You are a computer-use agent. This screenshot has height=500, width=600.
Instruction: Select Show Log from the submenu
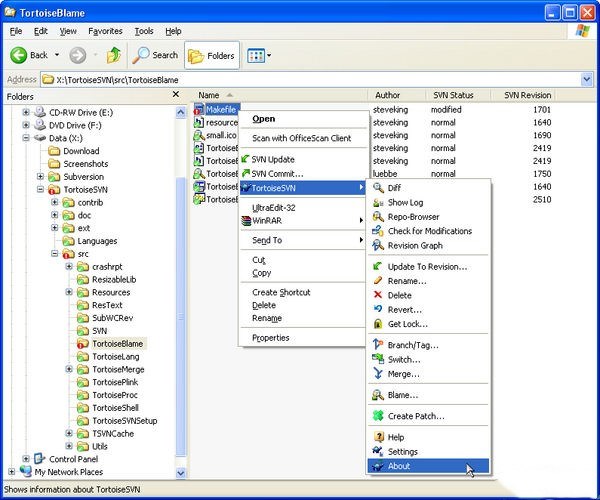point(405,202)
